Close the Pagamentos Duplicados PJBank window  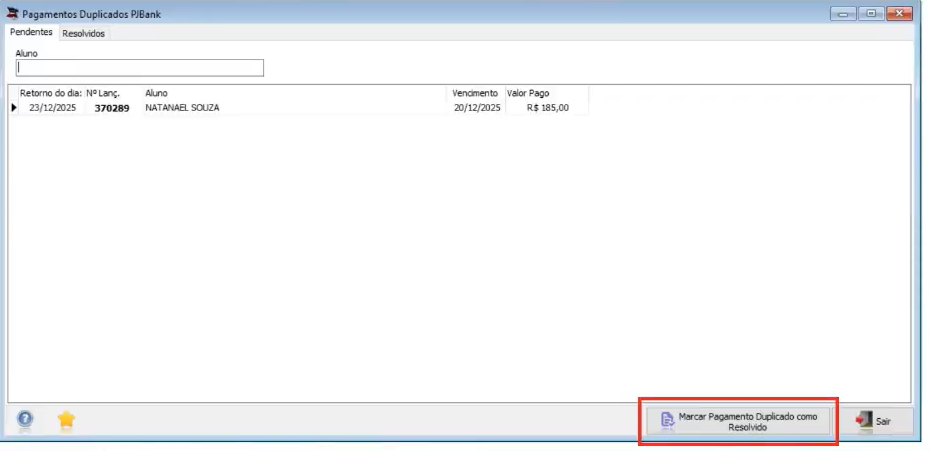[899, 13]
